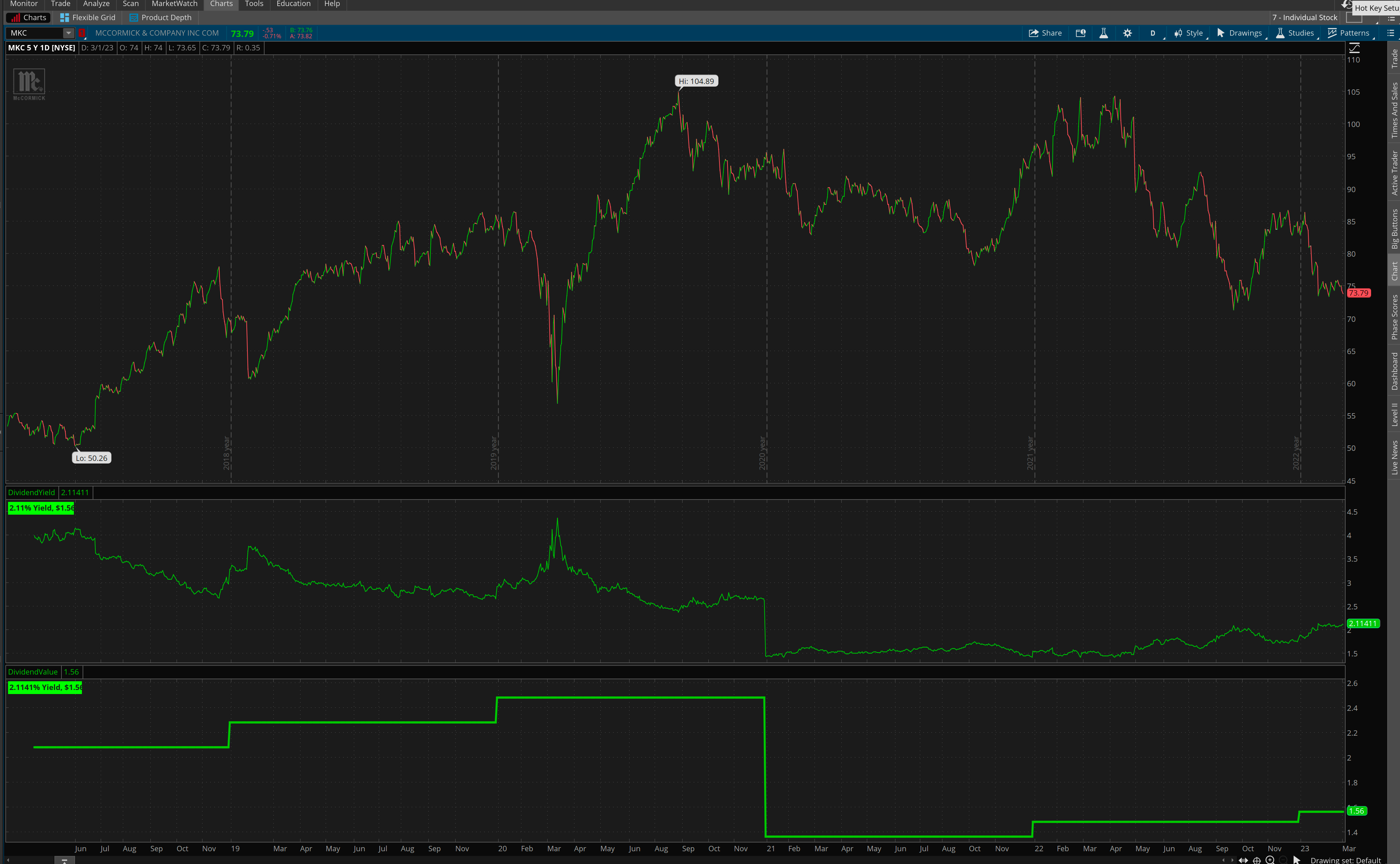
Task: Open the D timeframe dropdown
Action: click(1153, 33)
